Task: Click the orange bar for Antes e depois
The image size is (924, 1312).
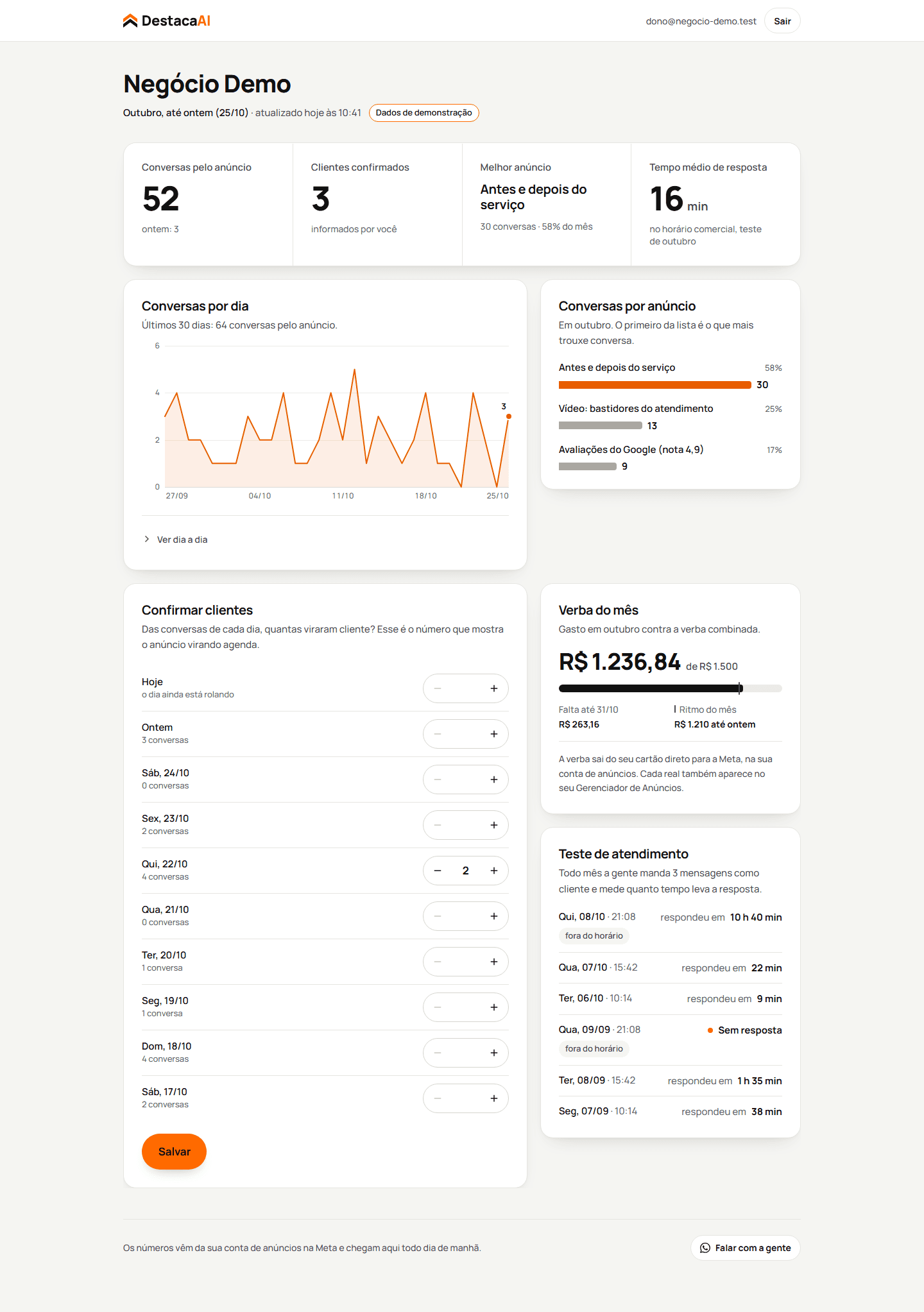Action: point(654,385)
